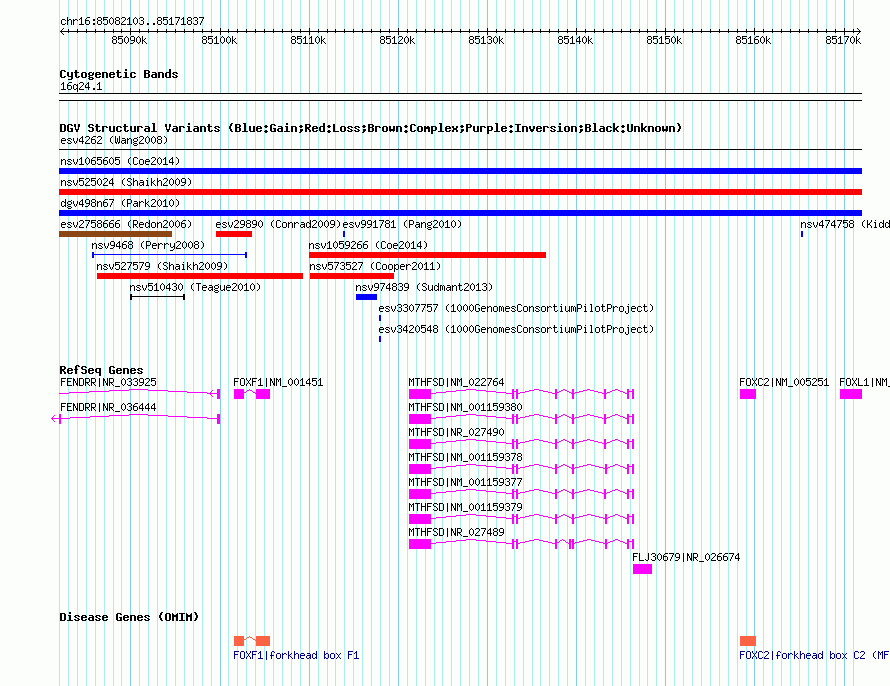Click the nsv1059266 (Coe2014) red loss bar
Viewport: 890px width, 686px height.
click(427, 255)
